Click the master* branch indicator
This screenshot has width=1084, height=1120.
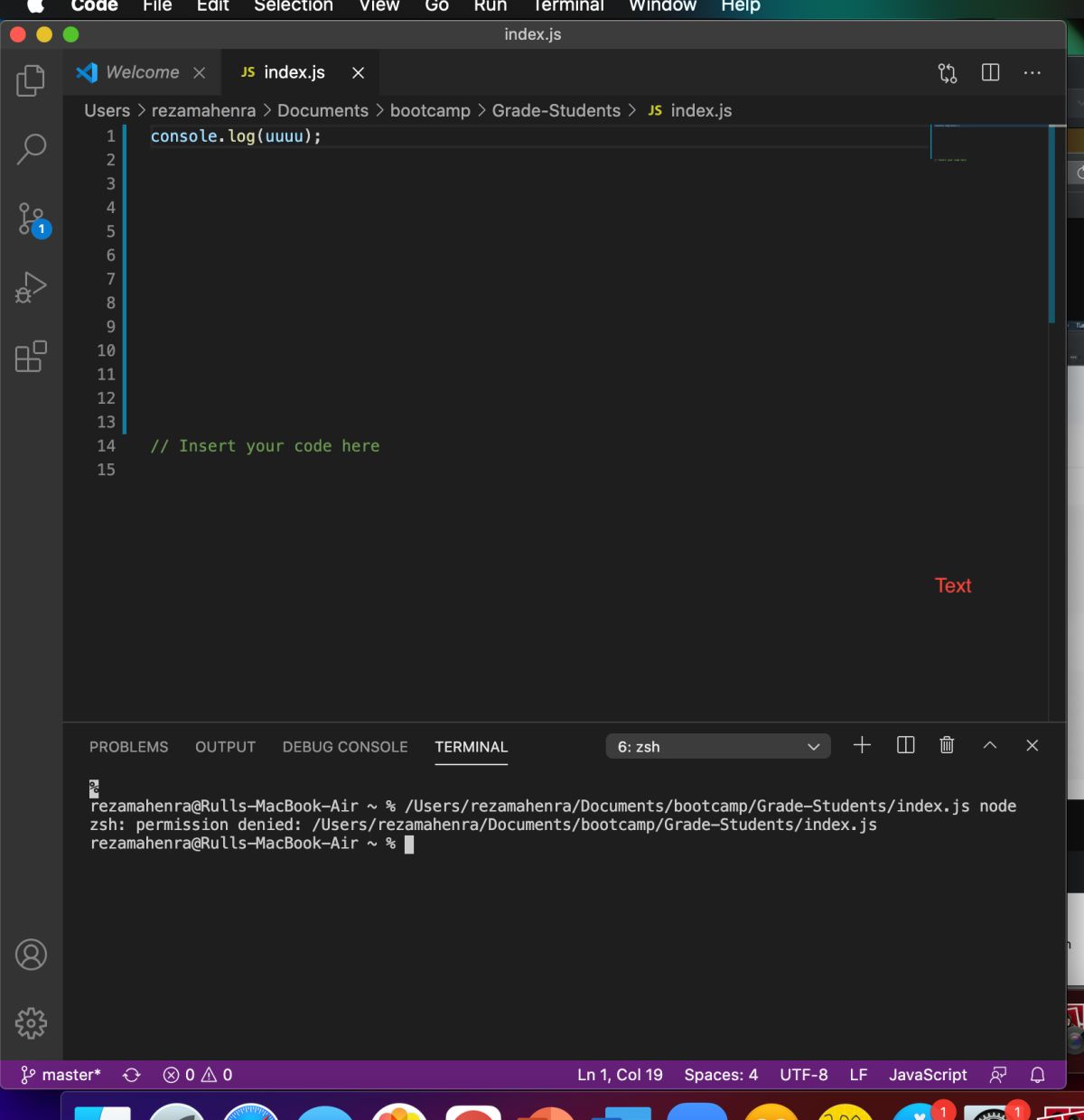coord(61,1075)
